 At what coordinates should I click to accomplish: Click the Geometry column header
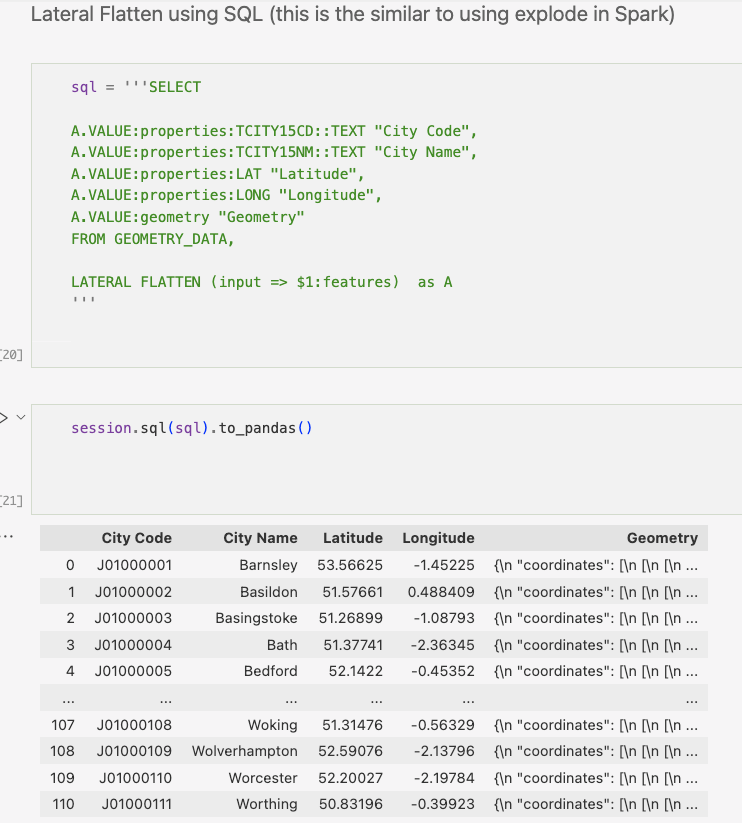[x=662, y=538]
